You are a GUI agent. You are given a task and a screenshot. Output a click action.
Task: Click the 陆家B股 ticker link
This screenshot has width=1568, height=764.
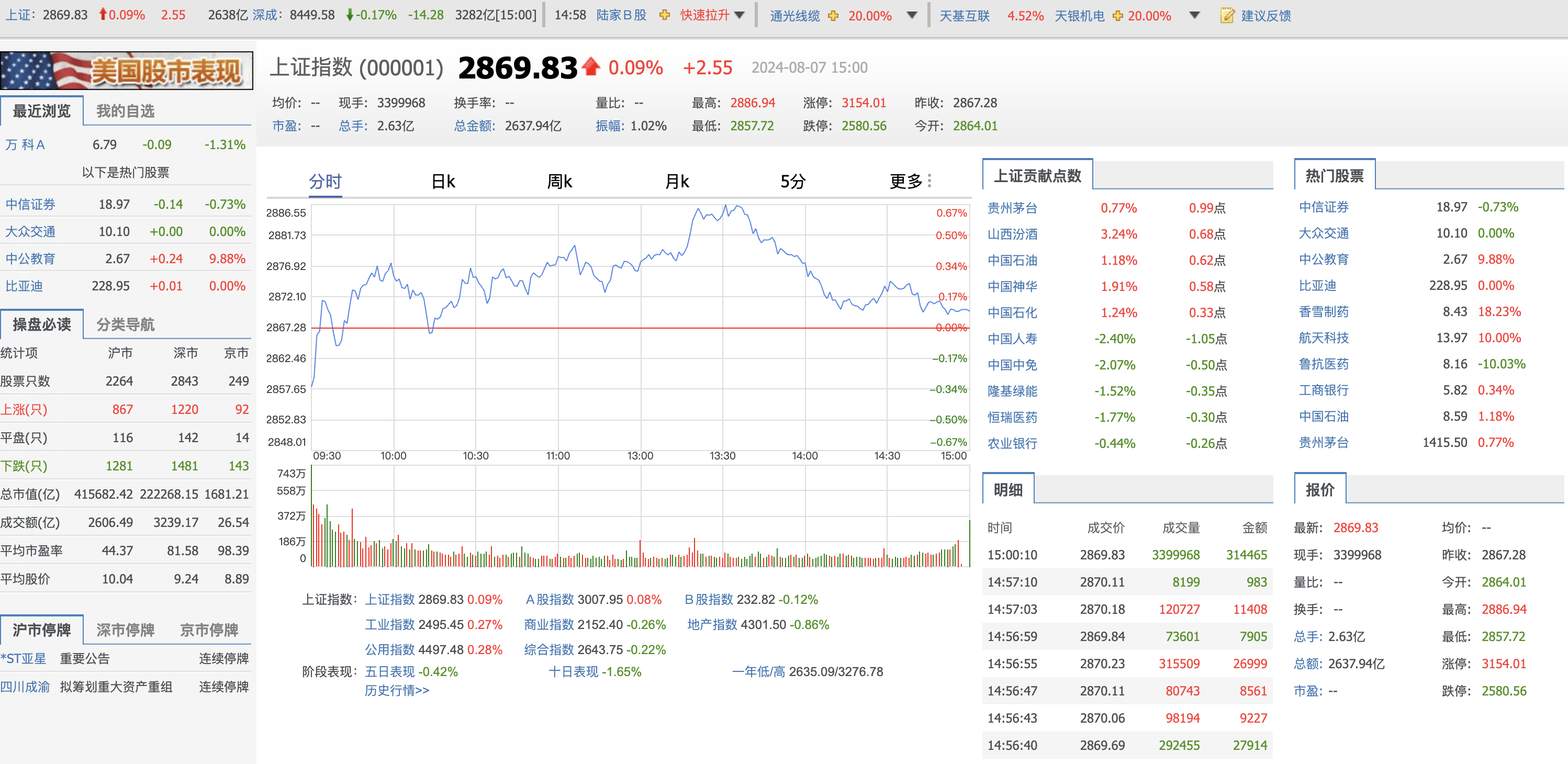(x=621, y=15)
